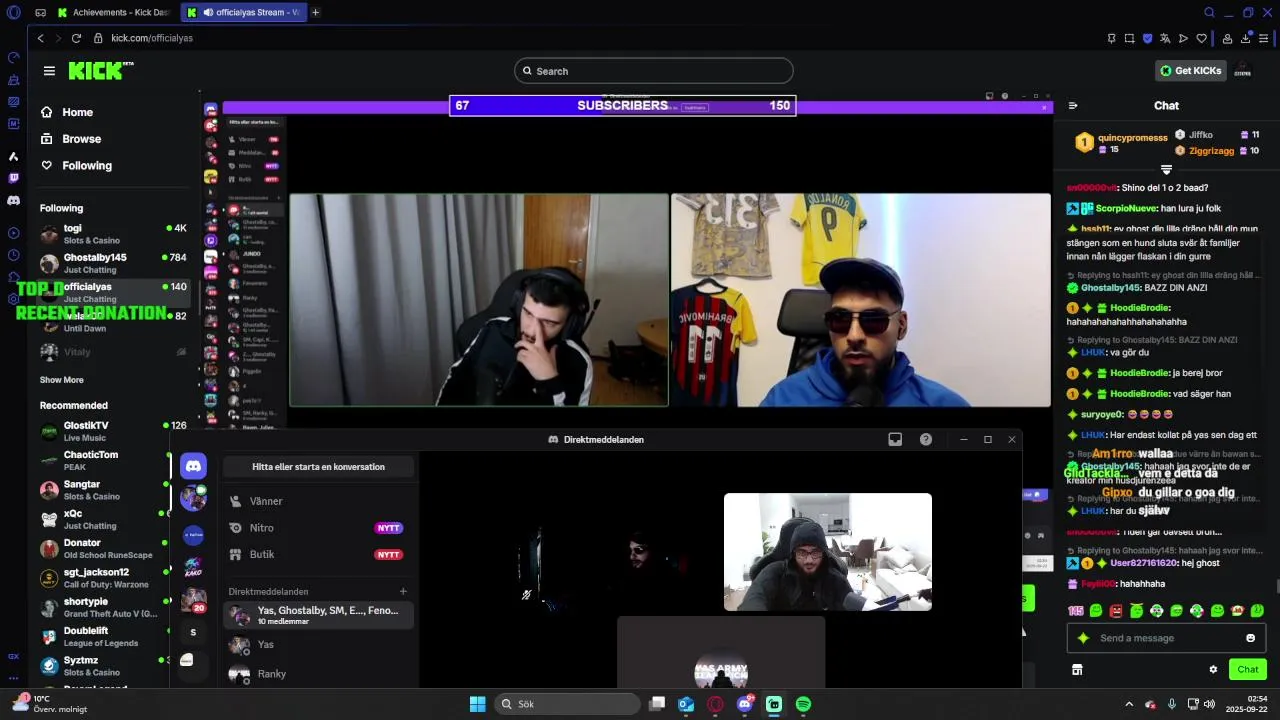Click the Kick search field
1280x720 pixels.
pos(654,71)
